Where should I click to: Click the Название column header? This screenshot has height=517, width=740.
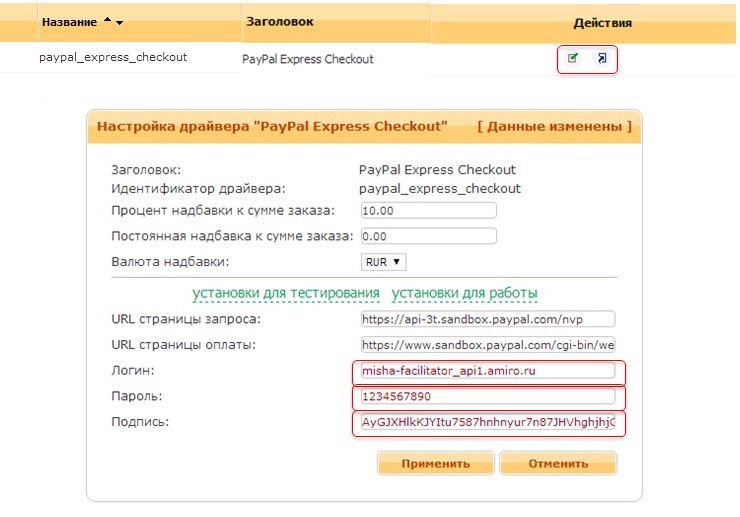[68, 22]
